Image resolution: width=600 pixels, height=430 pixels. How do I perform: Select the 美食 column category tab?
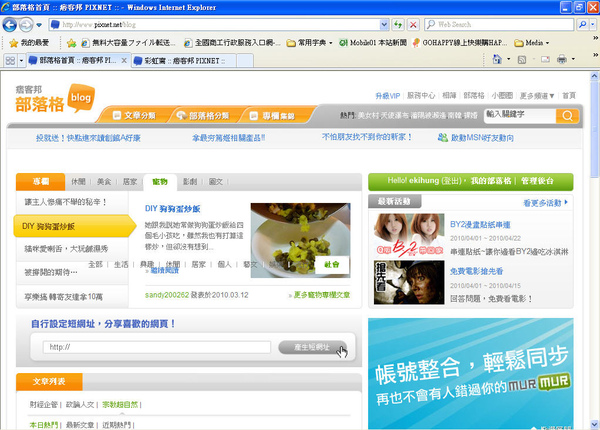[104, 182]
